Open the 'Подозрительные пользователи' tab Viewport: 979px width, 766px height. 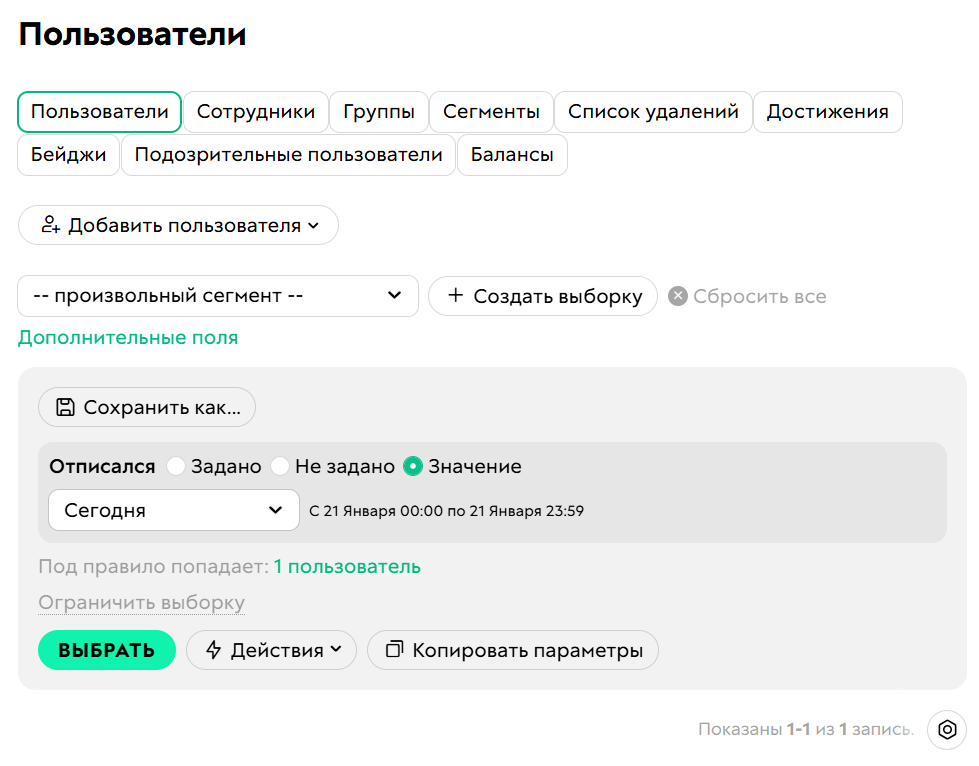pos(288,155)
